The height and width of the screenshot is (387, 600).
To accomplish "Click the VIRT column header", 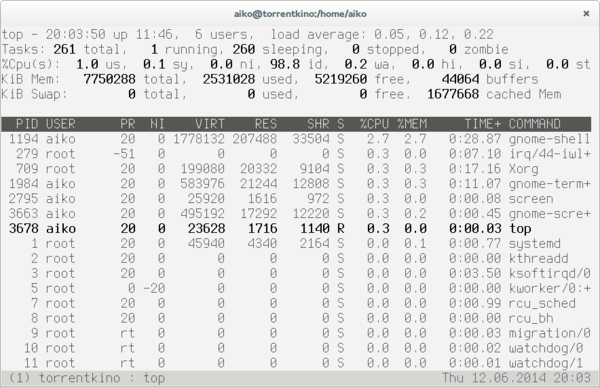I will coord(210,124).
